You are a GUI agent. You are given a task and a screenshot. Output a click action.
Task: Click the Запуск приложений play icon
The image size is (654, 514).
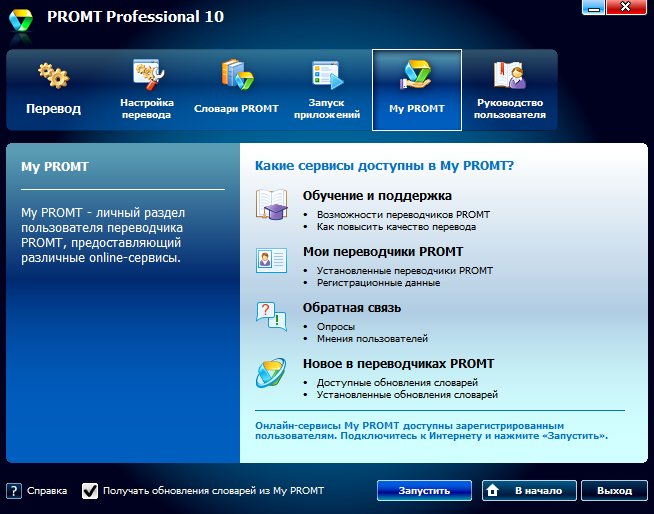coord(328,75)
